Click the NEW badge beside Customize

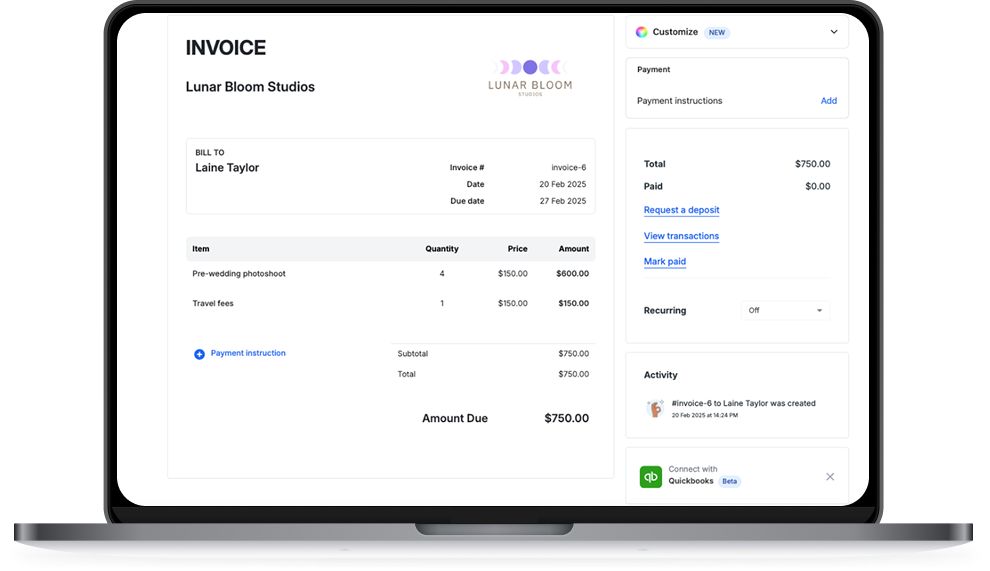[716, 32]
